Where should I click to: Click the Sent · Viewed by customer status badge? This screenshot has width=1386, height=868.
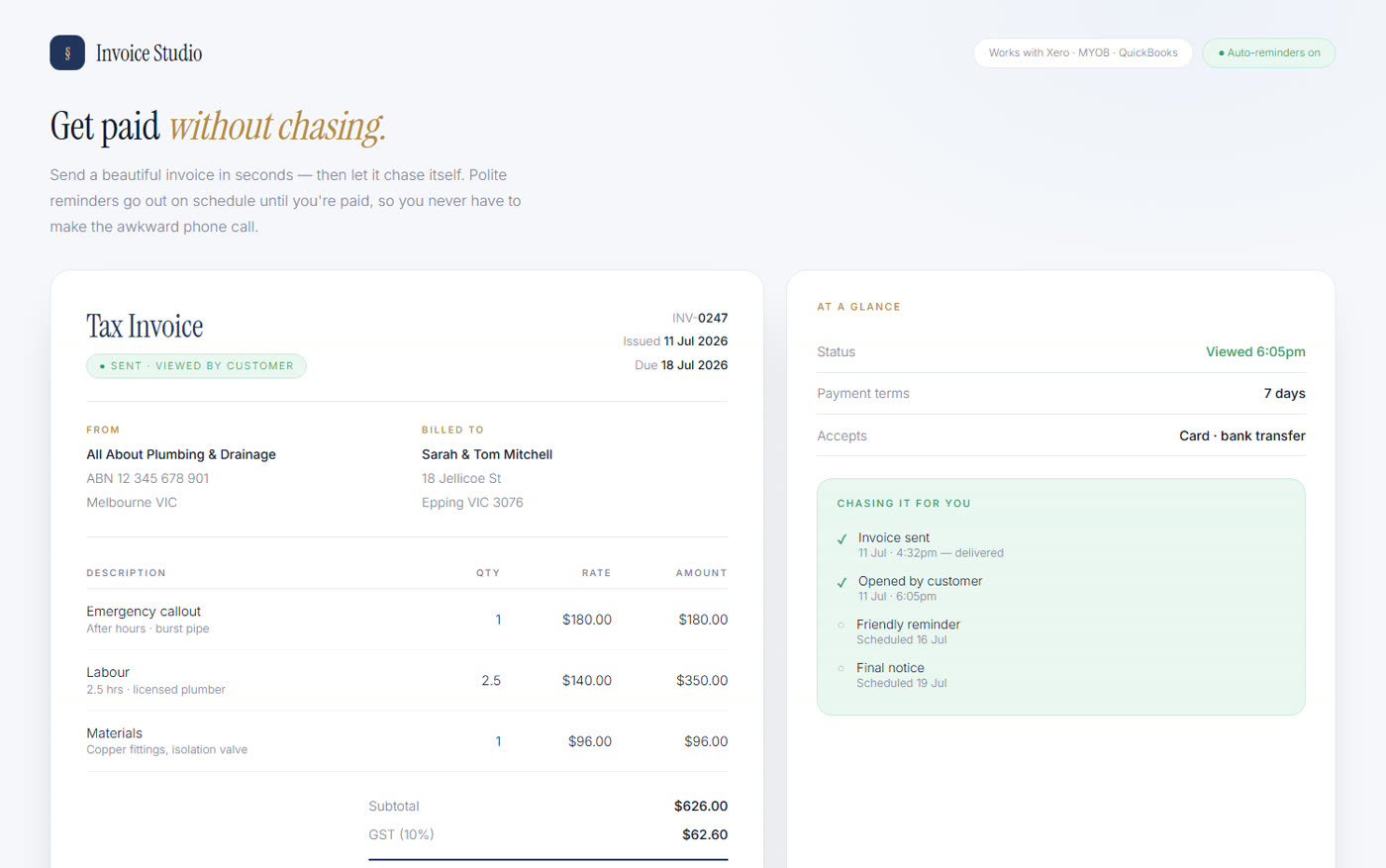(196, 365)
